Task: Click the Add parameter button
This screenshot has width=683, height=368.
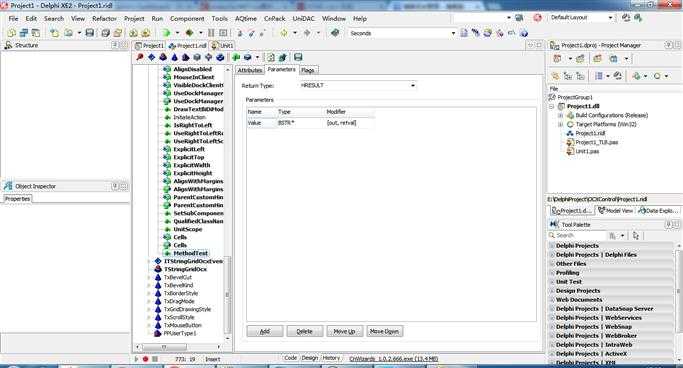Action: pyautogui.click(x=265, y=331)
